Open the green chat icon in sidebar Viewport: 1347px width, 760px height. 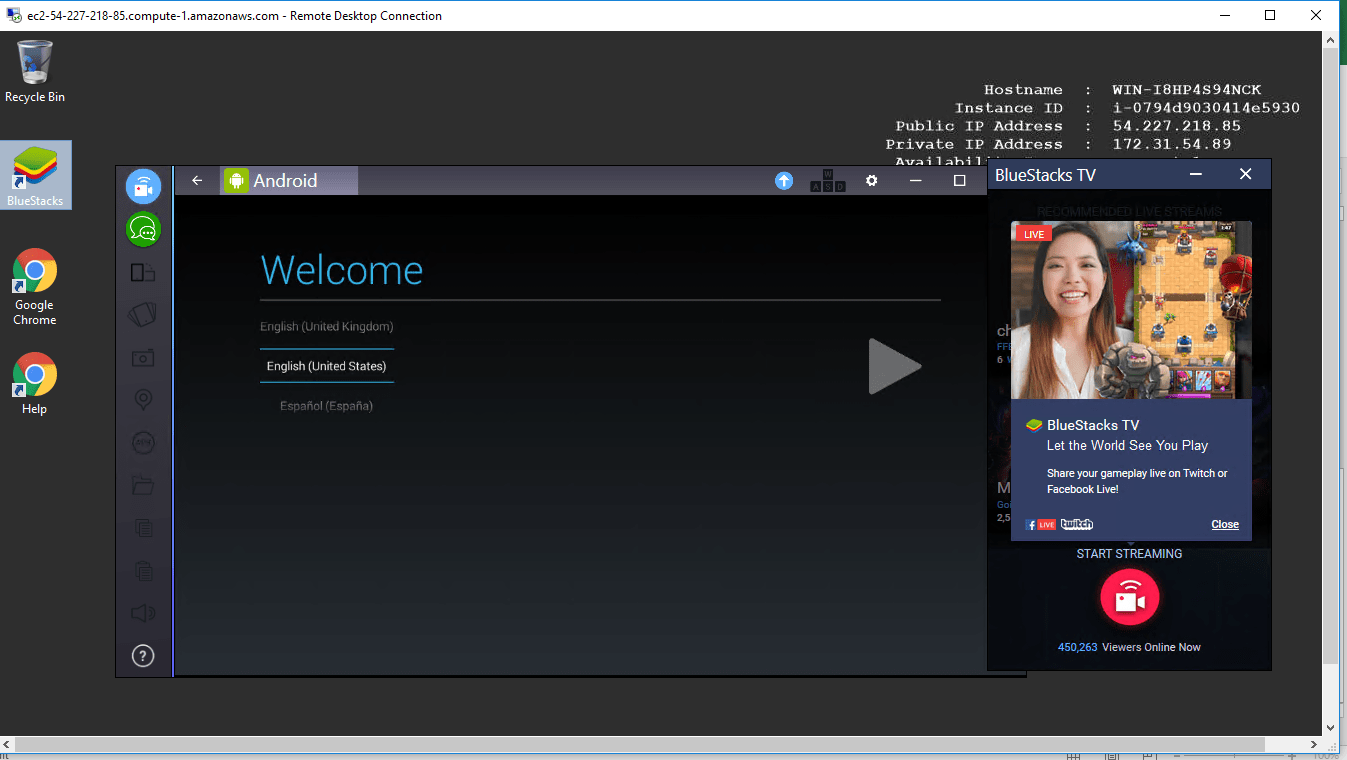click(x=143, y=230)
